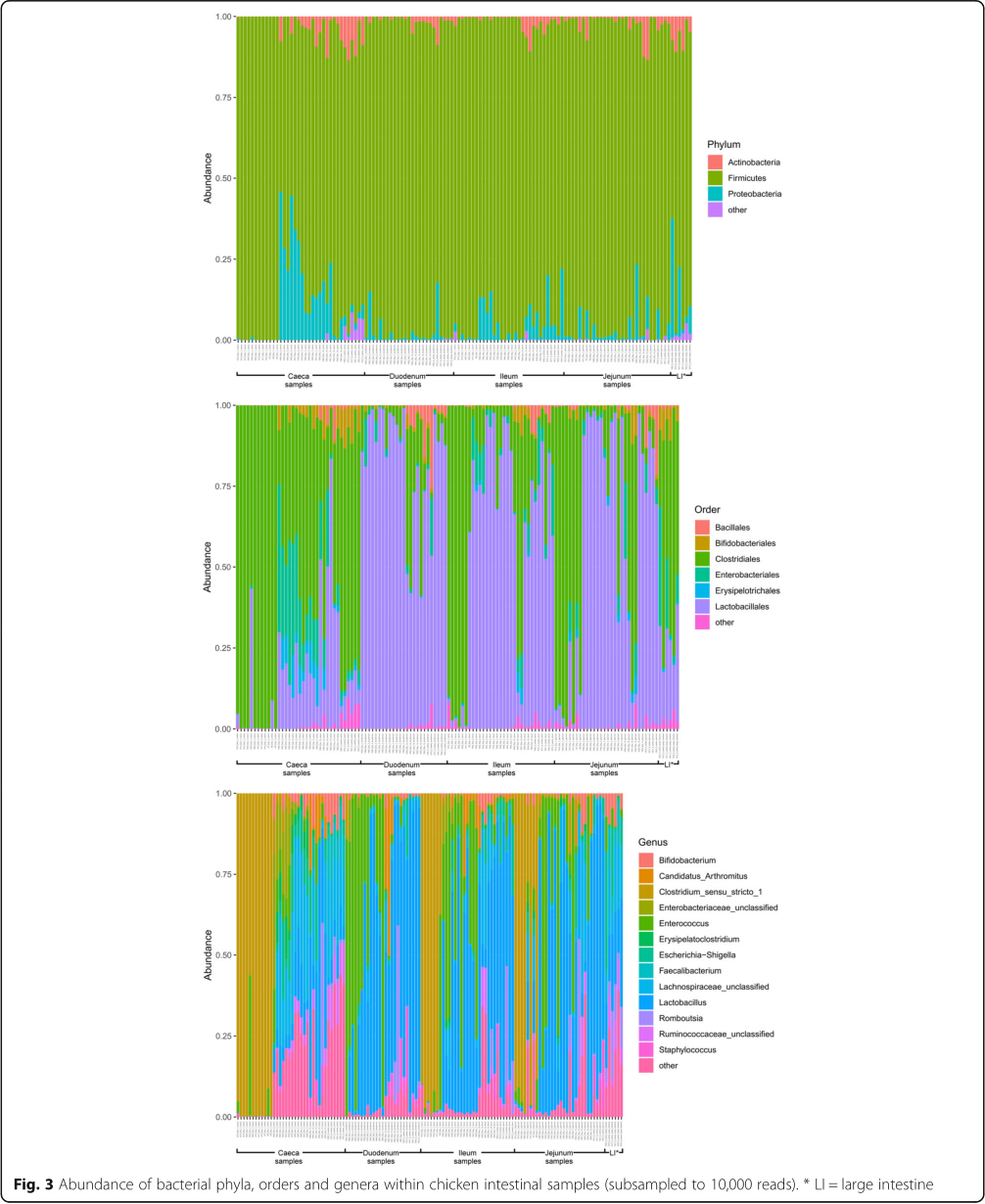Click the Phylum legend title
The image size is (985, 1204).
726,145
